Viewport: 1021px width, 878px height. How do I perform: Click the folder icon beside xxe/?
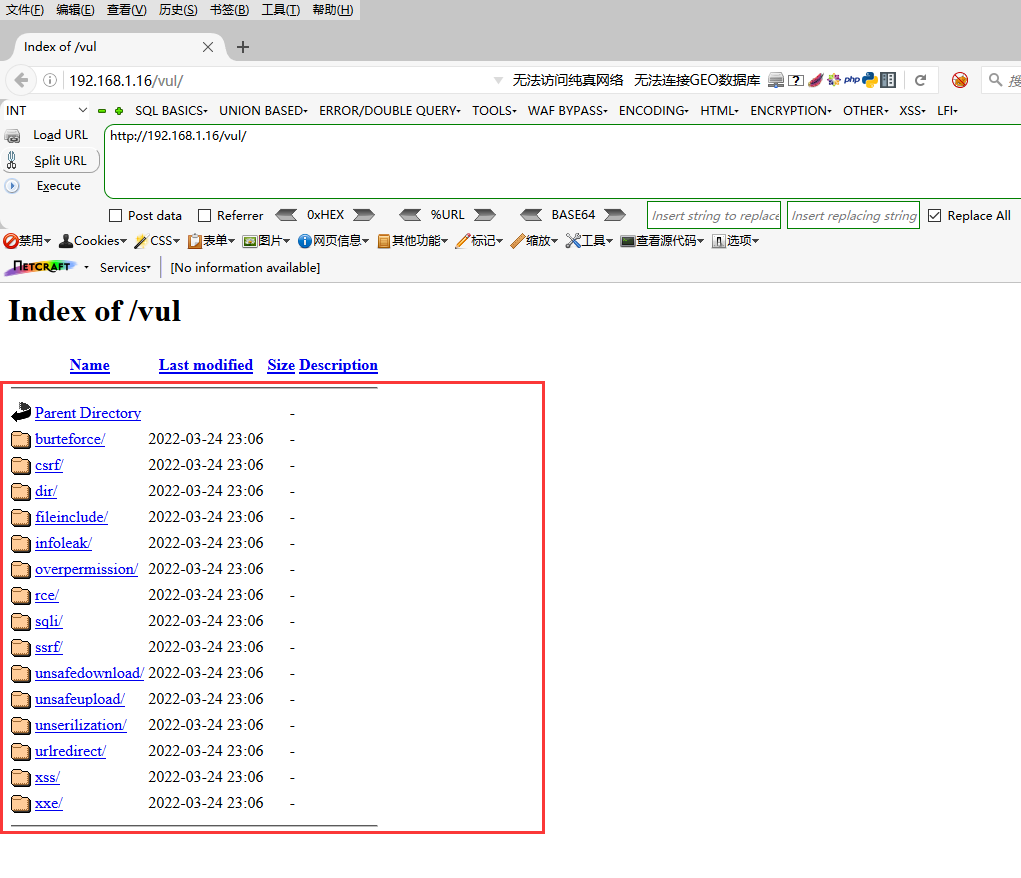click(x=21, y=803)
